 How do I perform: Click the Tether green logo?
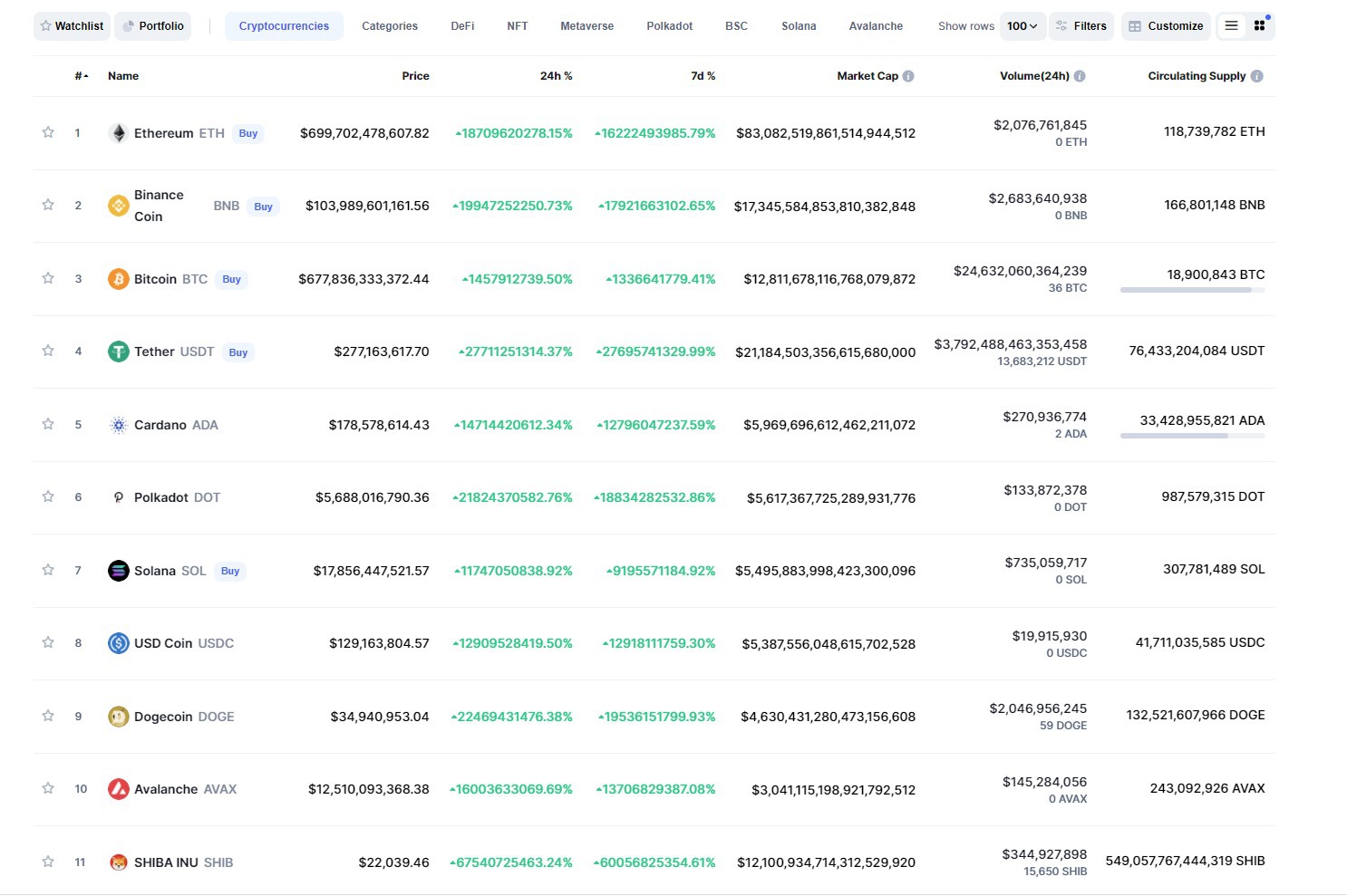tap(118, 352)
